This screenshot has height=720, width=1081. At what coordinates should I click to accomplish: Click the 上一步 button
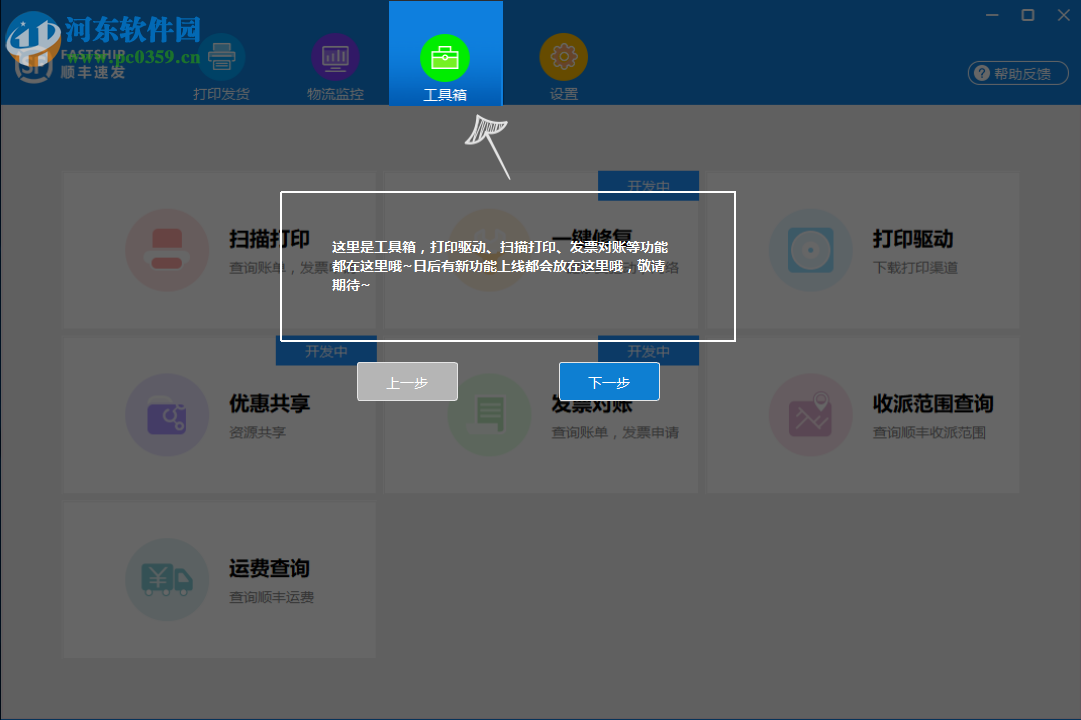click(x=407, y=381)
